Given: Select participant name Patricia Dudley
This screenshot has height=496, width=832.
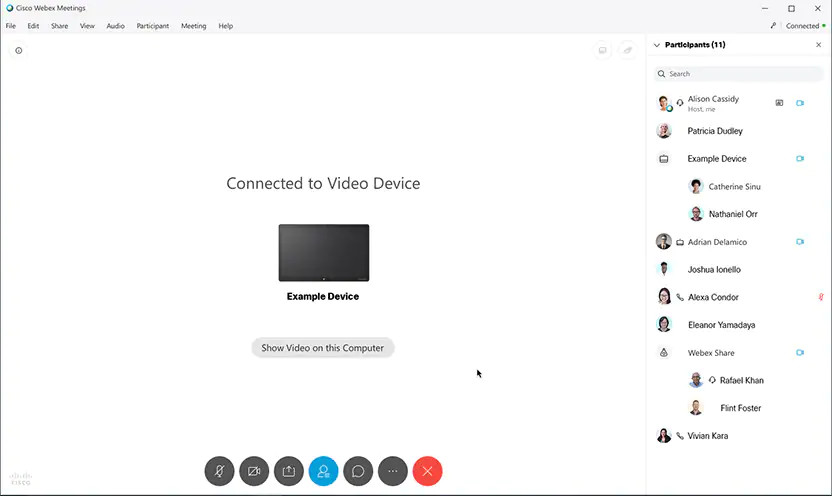Looking at the screenshot, I should (x=715, y=131).
